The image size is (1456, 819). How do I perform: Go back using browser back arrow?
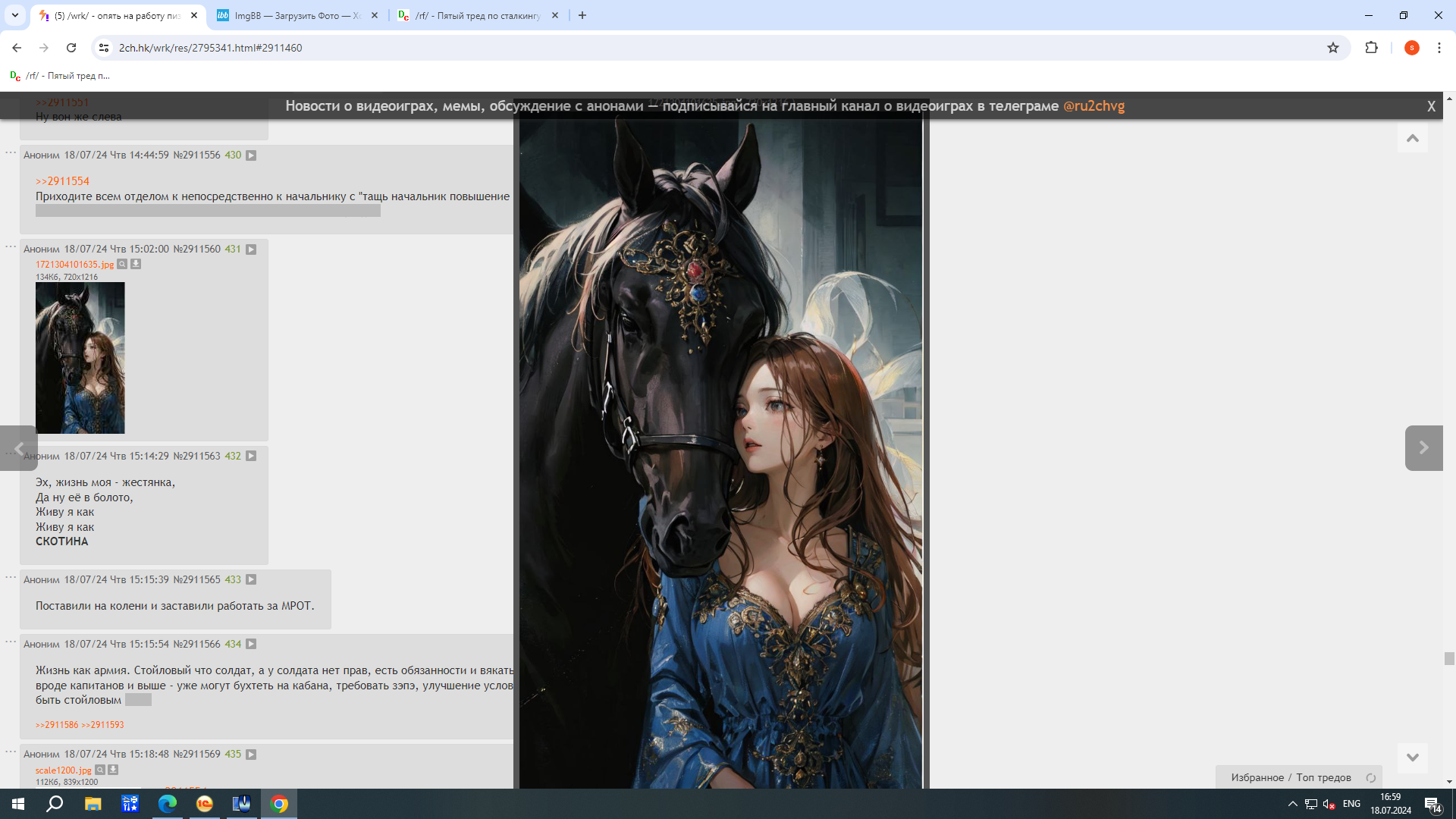[x=17, y=48]
